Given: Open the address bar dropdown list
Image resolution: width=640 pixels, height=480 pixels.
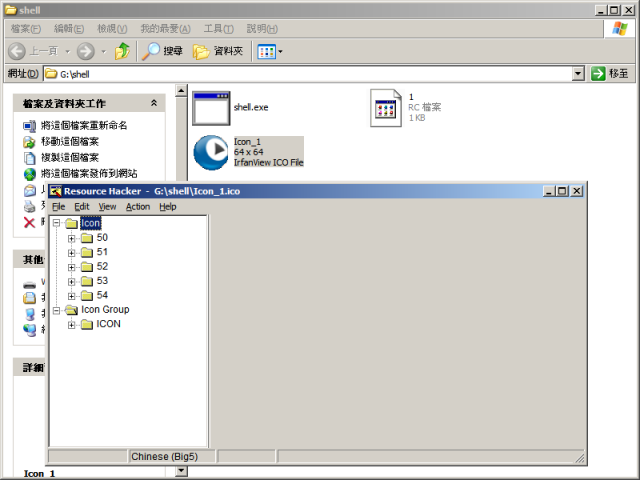Looking at the screenshot, I should 578,74.
